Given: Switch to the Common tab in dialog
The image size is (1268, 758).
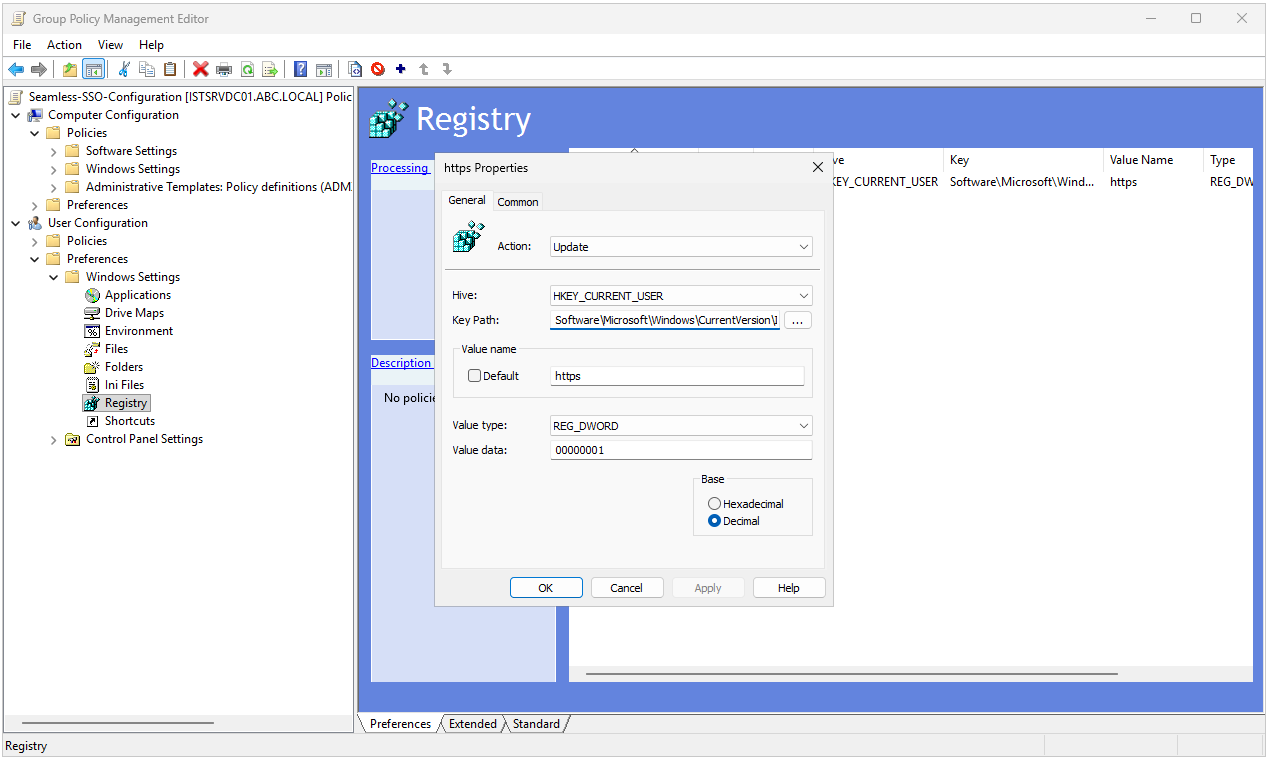Looking at the screenshot, I should (518, 202).
